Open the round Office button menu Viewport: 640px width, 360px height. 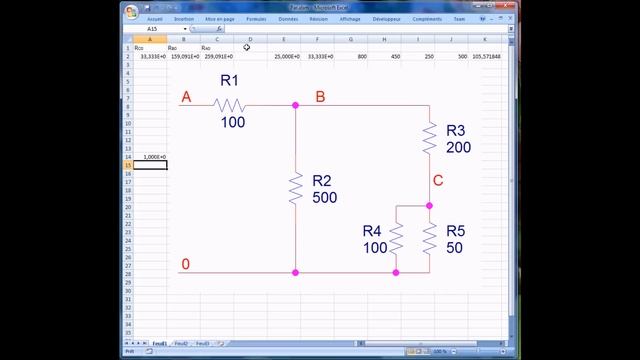tap(131, 11)
